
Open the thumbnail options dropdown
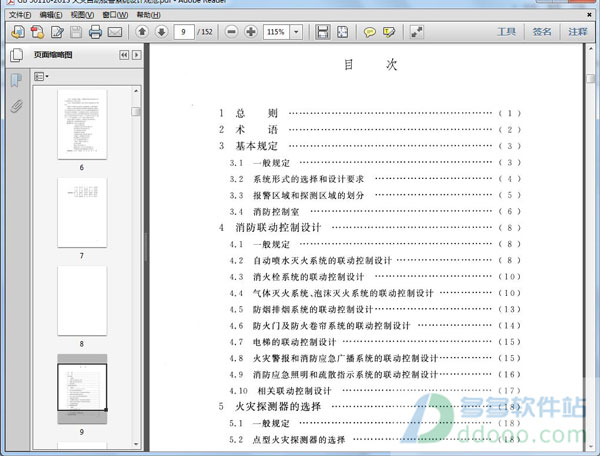coord(41,77)
